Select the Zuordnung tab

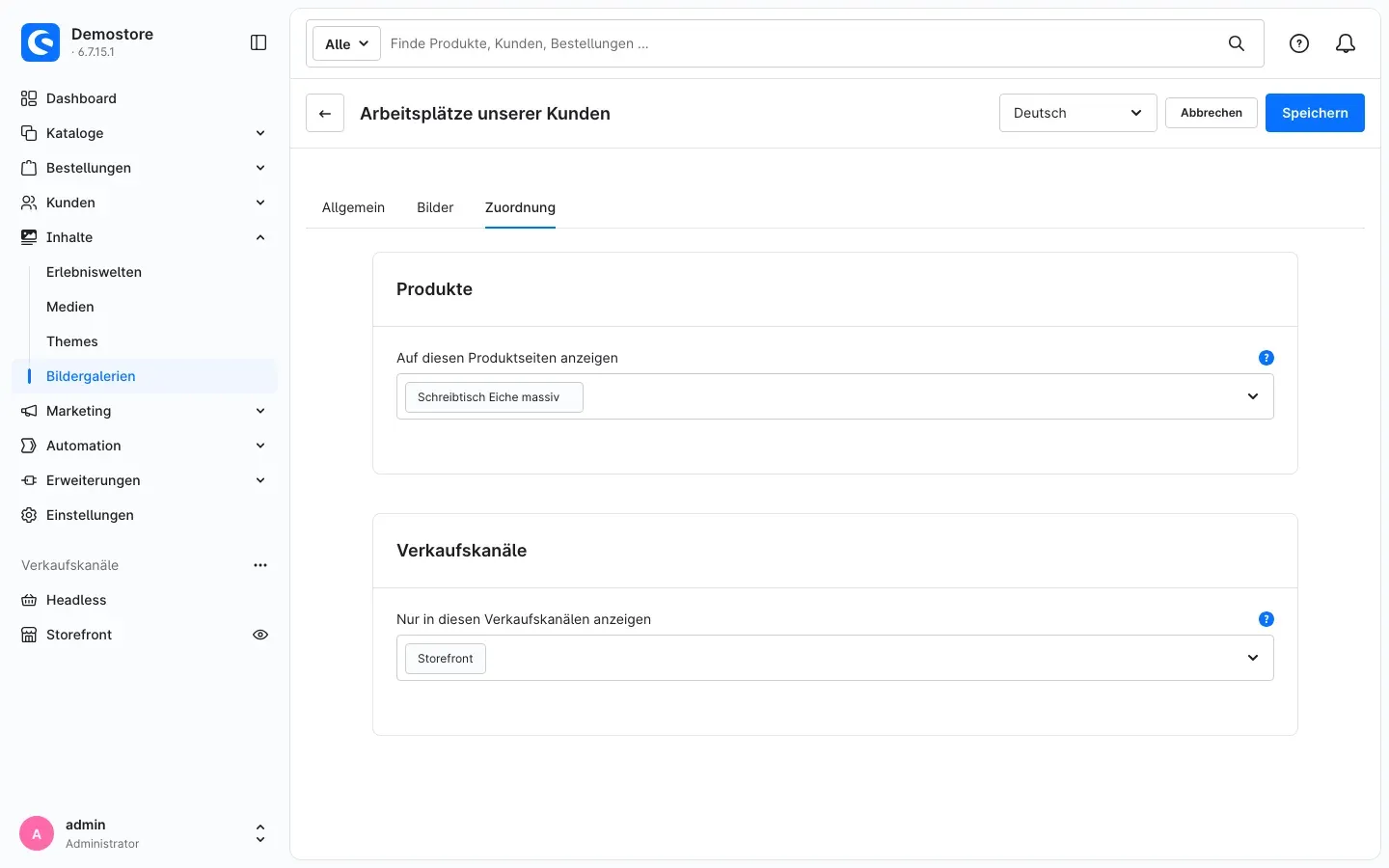point(520,207)
